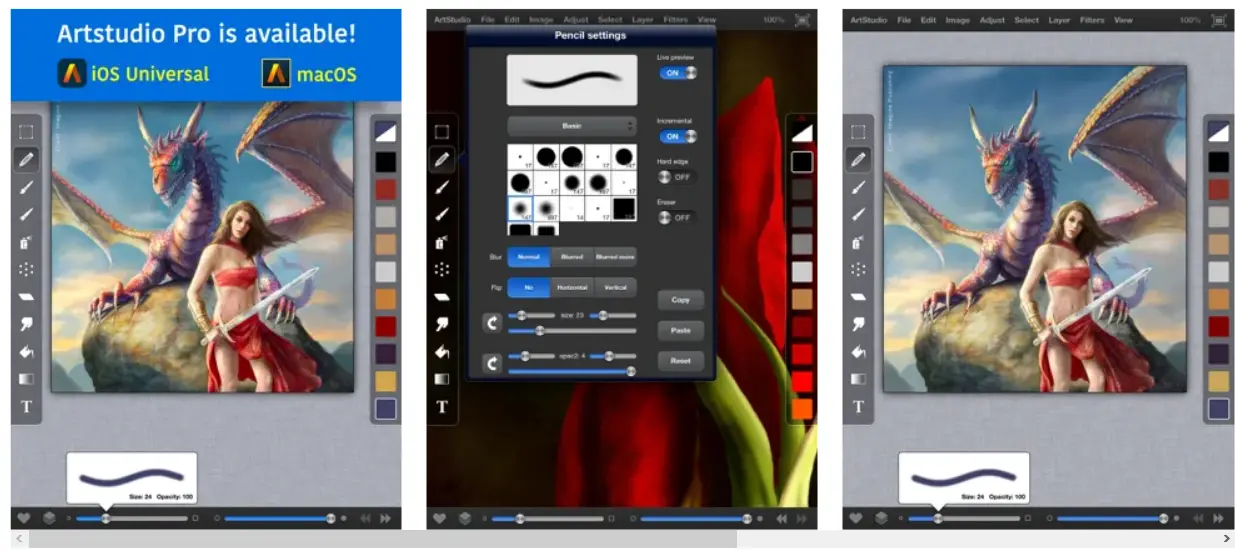Open the Layers icon in Pencil settings screenshot
The width and height of the screenshot is (1235, 551).
464,518
